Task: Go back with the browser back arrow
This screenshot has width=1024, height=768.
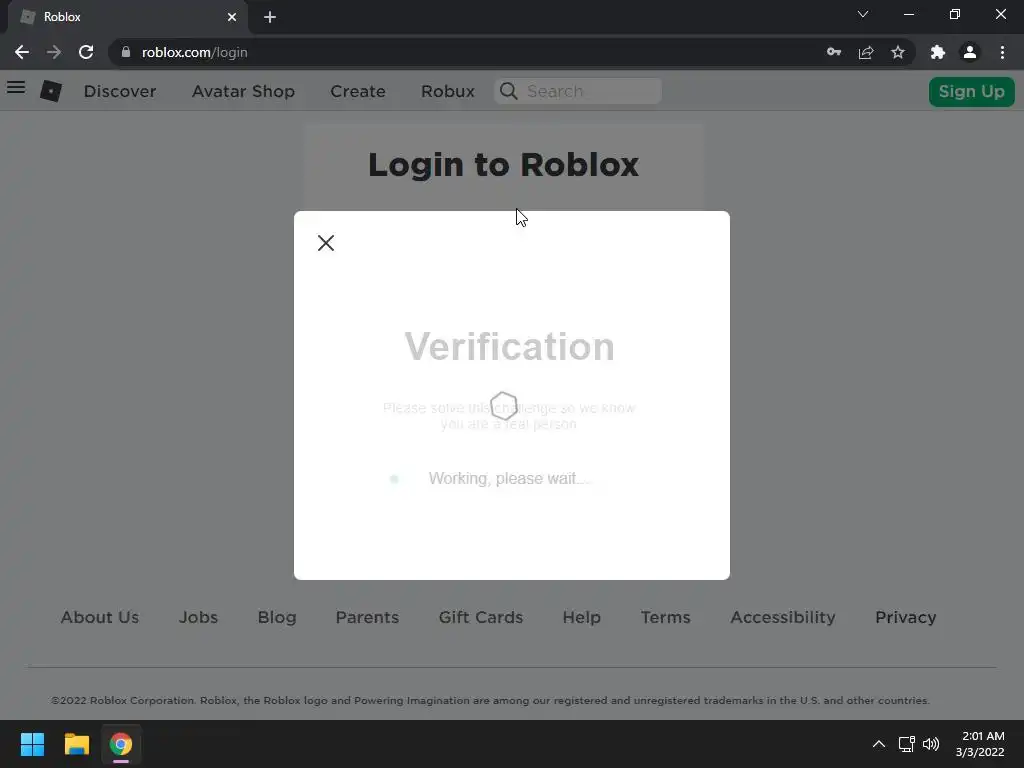Action: 22,52
